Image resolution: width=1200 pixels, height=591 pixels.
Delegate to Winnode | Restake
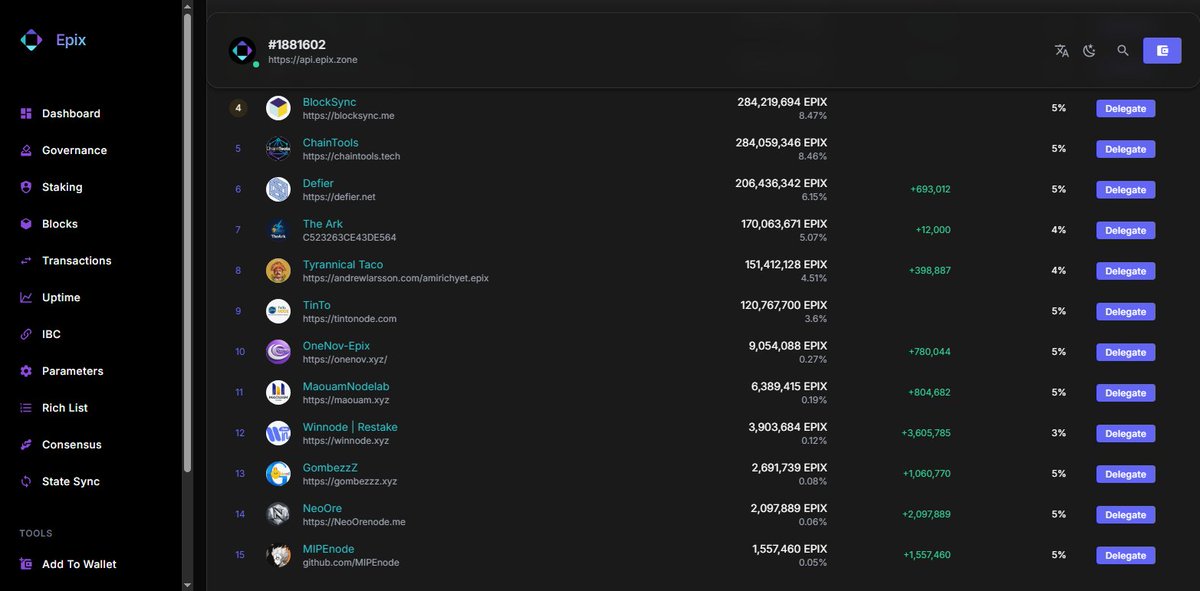[1125, 434]
